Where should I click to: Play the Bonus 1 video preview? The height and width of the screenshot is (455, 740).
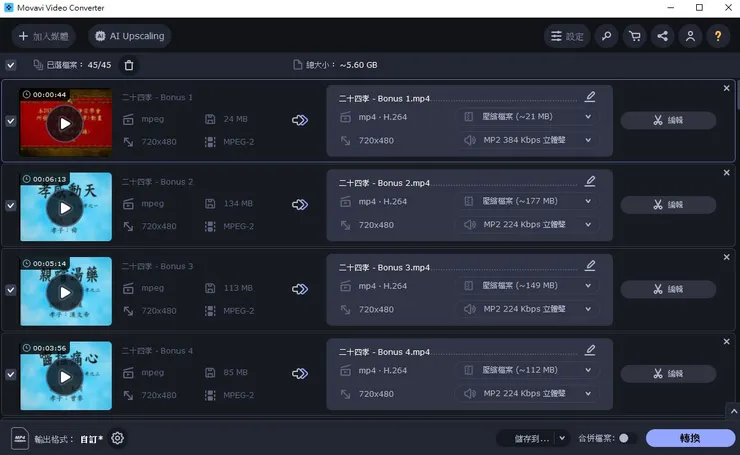coord(65,124)
